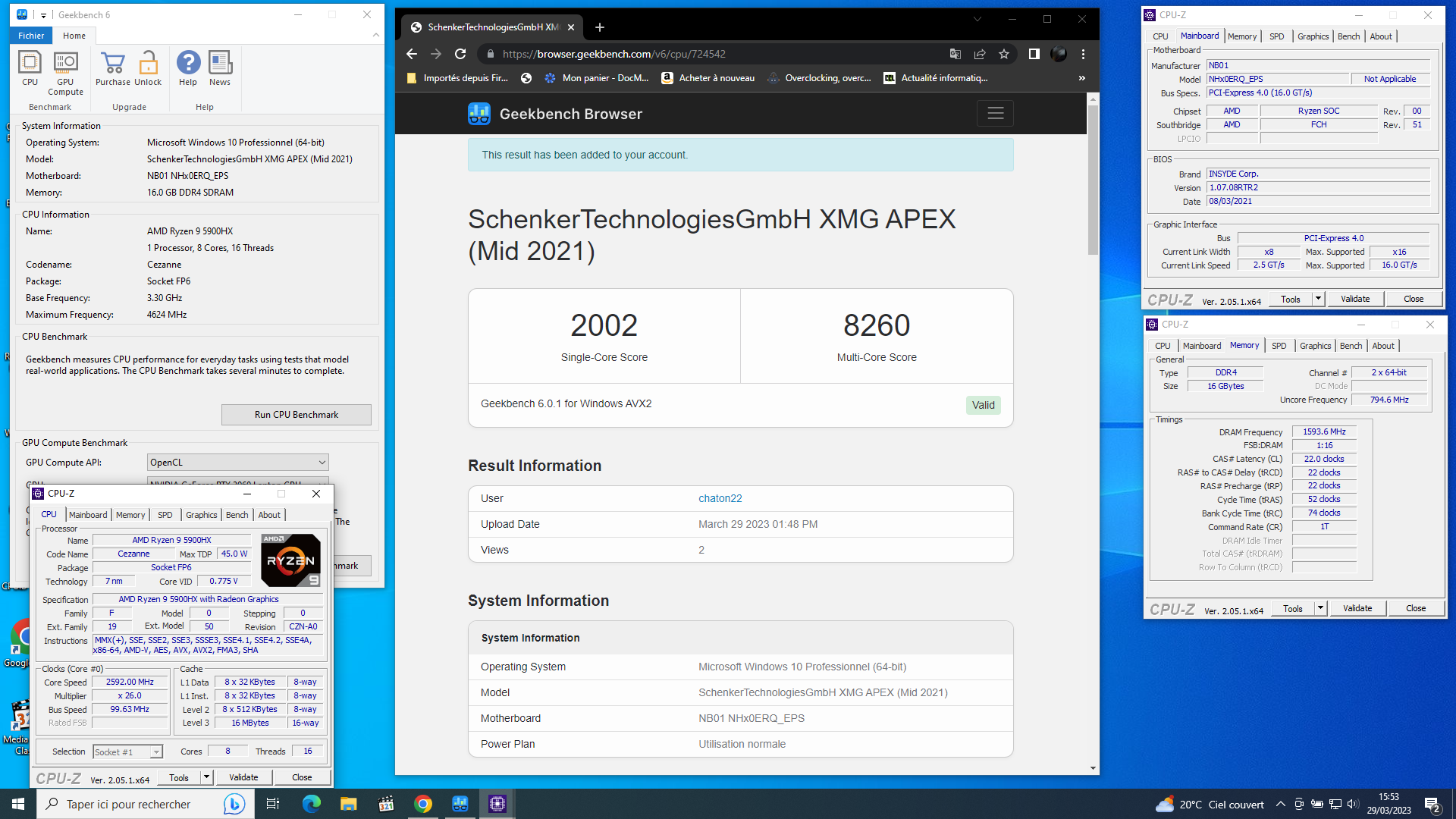Click Validate in Memory CPU-Z window
Image resolution: width=1456 pixels, height=819 pixels.
click(x=1357, y=608)
